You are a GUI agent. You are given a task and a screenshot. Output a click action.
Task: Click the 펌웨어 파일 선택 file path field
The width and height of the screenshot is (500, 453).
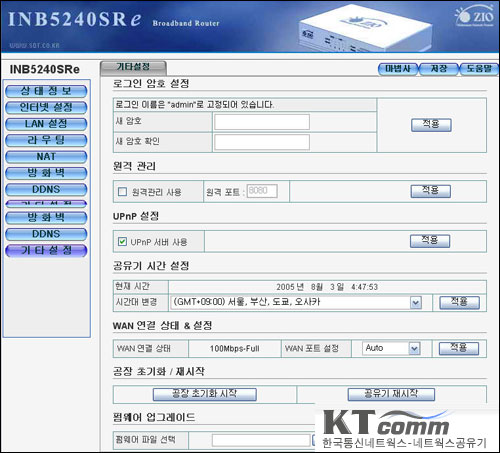[261, 440]
